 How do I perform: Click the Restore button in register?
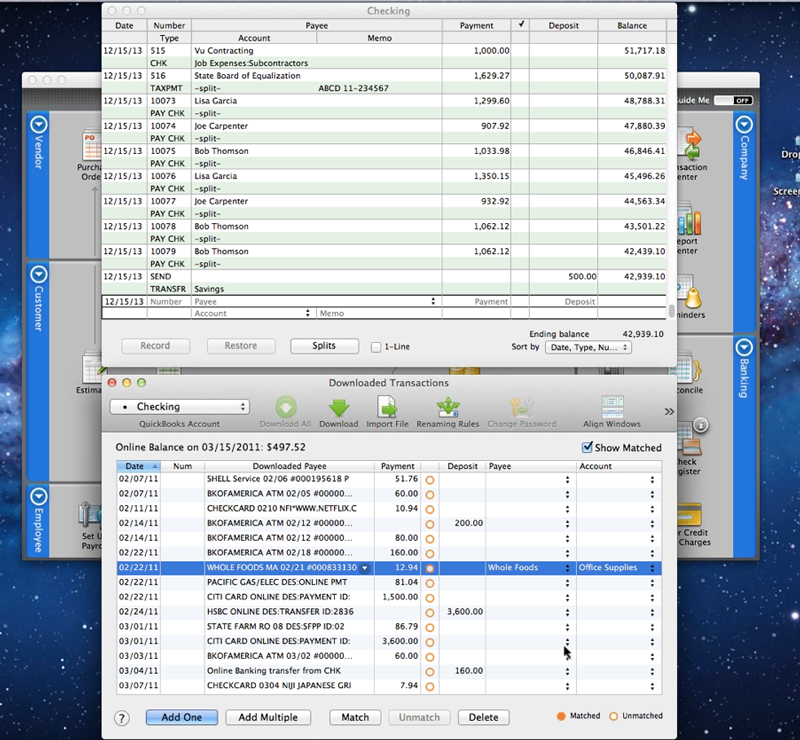pyautogui.click(x=241, y=346)
